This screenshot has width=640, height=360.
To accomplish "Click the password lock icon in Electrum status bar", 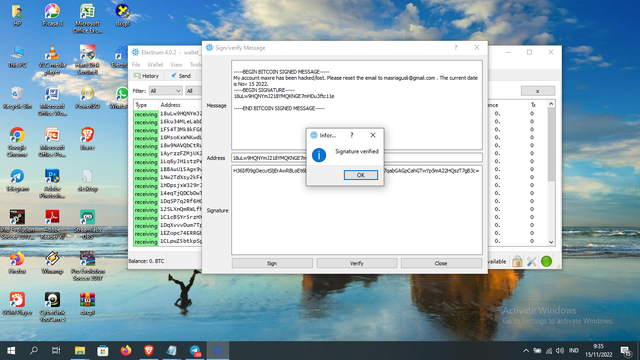I will click(517, 261).
